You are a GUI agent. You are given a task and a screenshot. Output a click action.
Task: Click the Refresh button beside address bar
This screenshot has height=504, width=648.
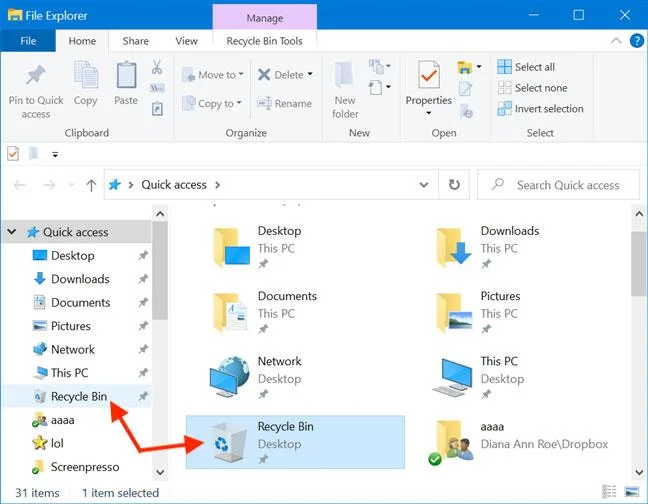pos(454,184)
